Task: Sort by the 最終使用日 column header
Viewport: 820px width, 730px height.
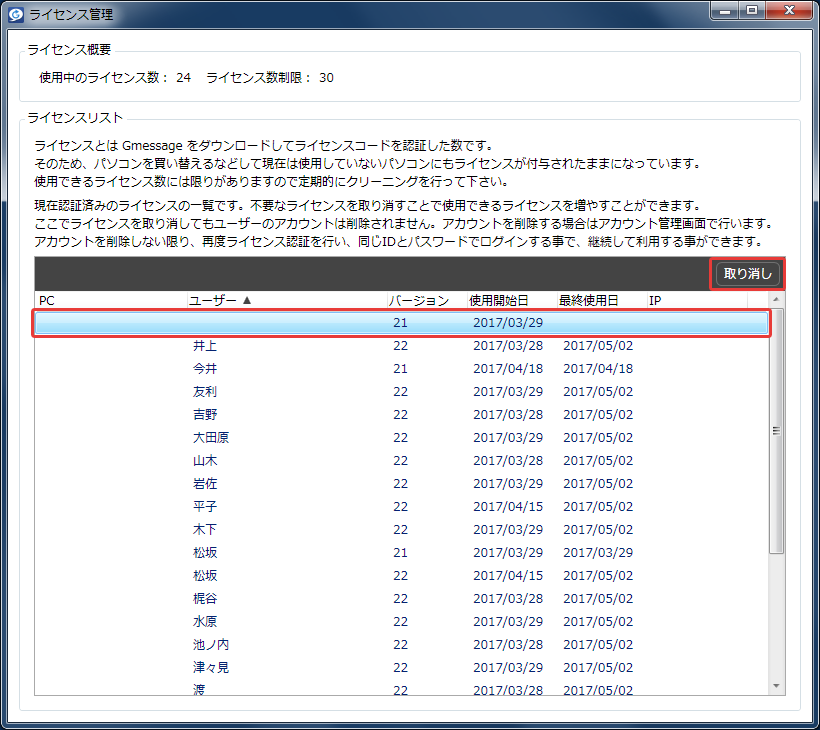Action: 602,301
